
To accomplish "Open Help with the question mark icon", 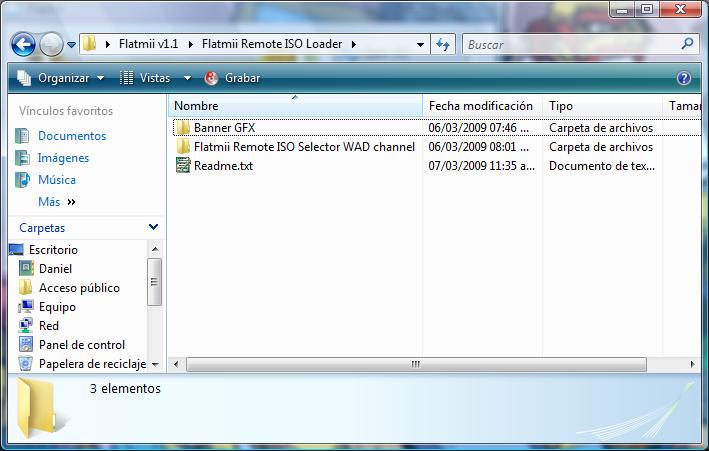I will [684, 78].
